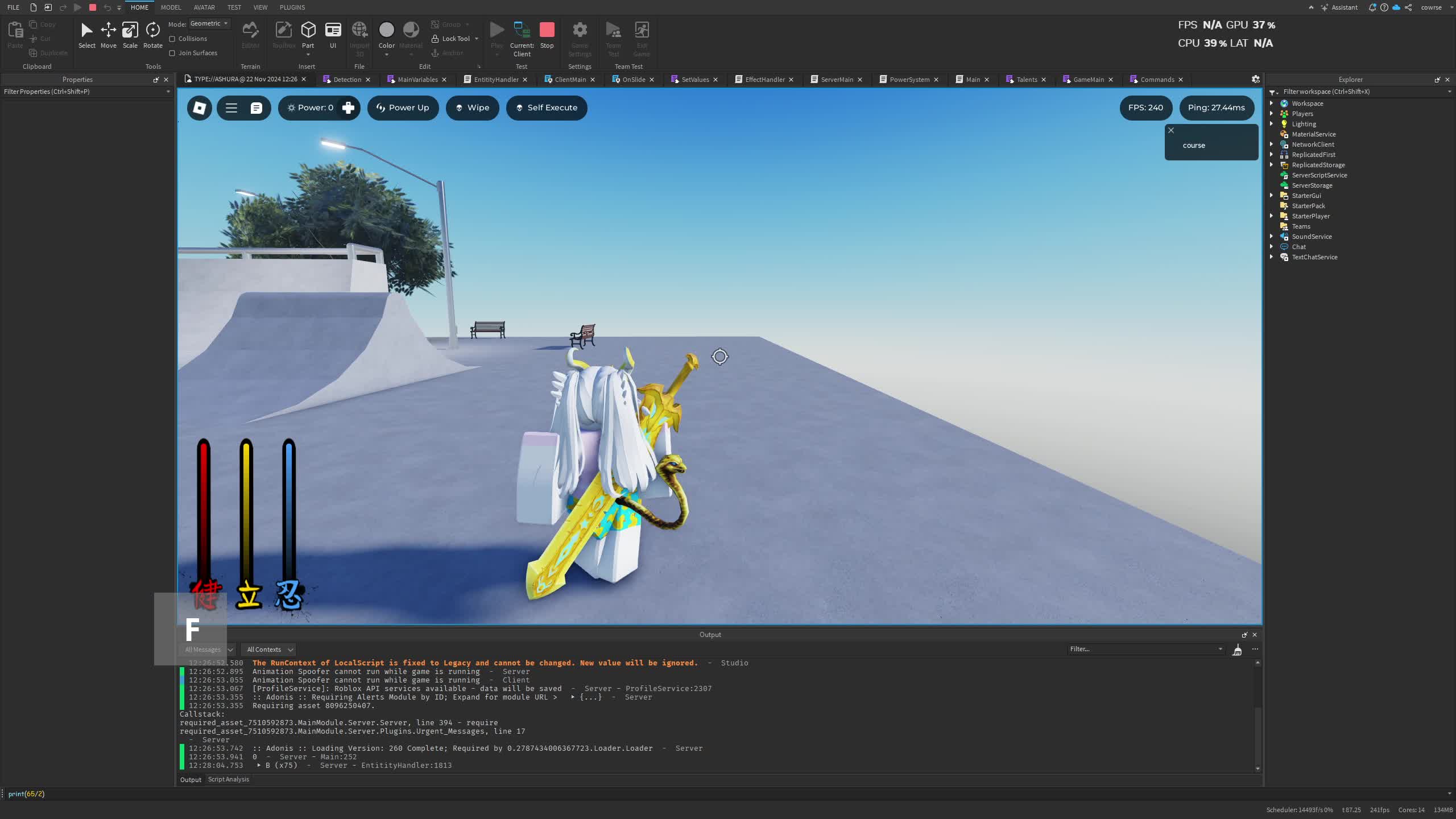Switch to the ServerMain script tab
This screenshot has height=819, width=1456.
(x=837, y=80)
